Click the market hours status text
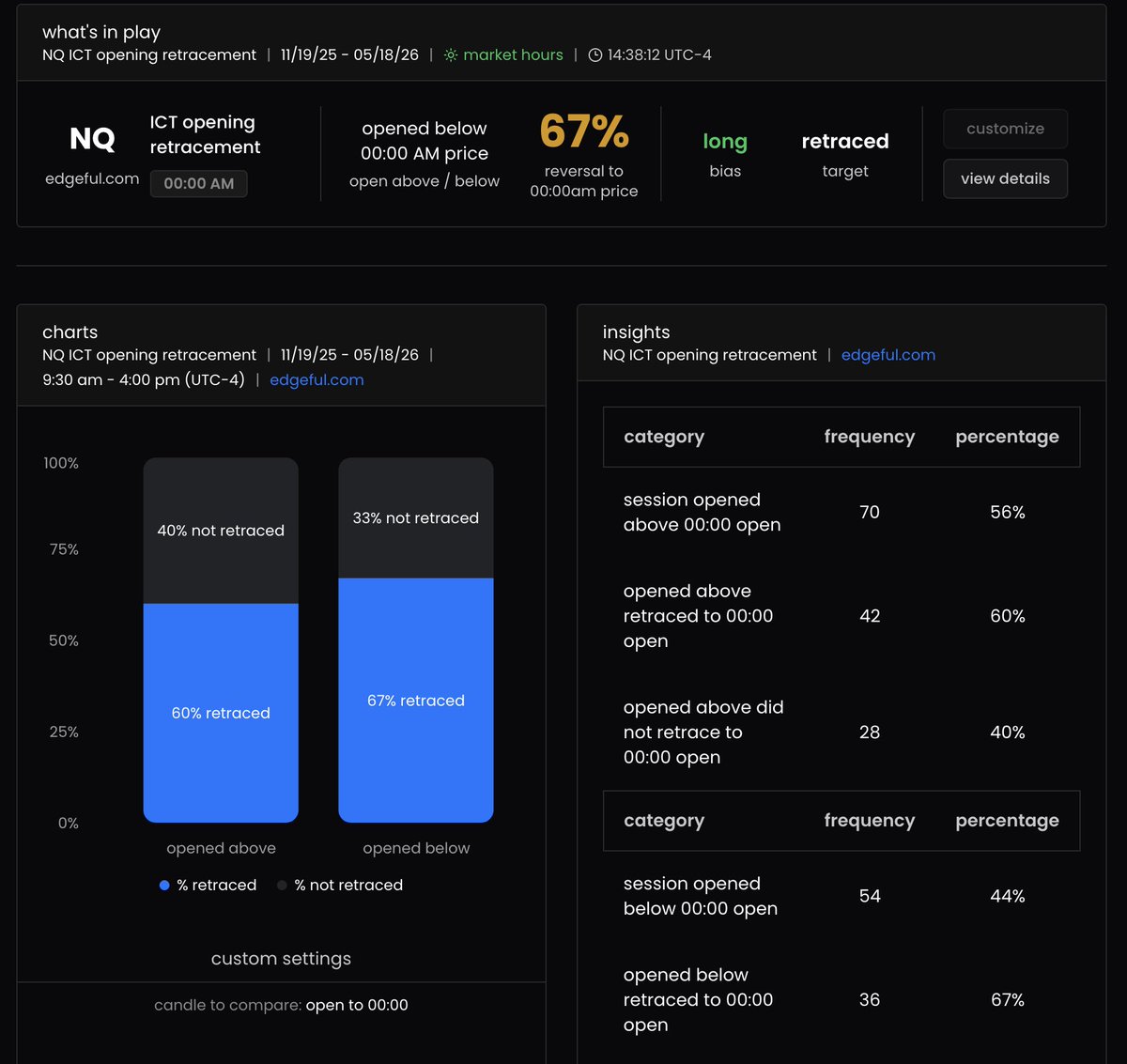1127x1064 pixels. [x=513, y=55]
